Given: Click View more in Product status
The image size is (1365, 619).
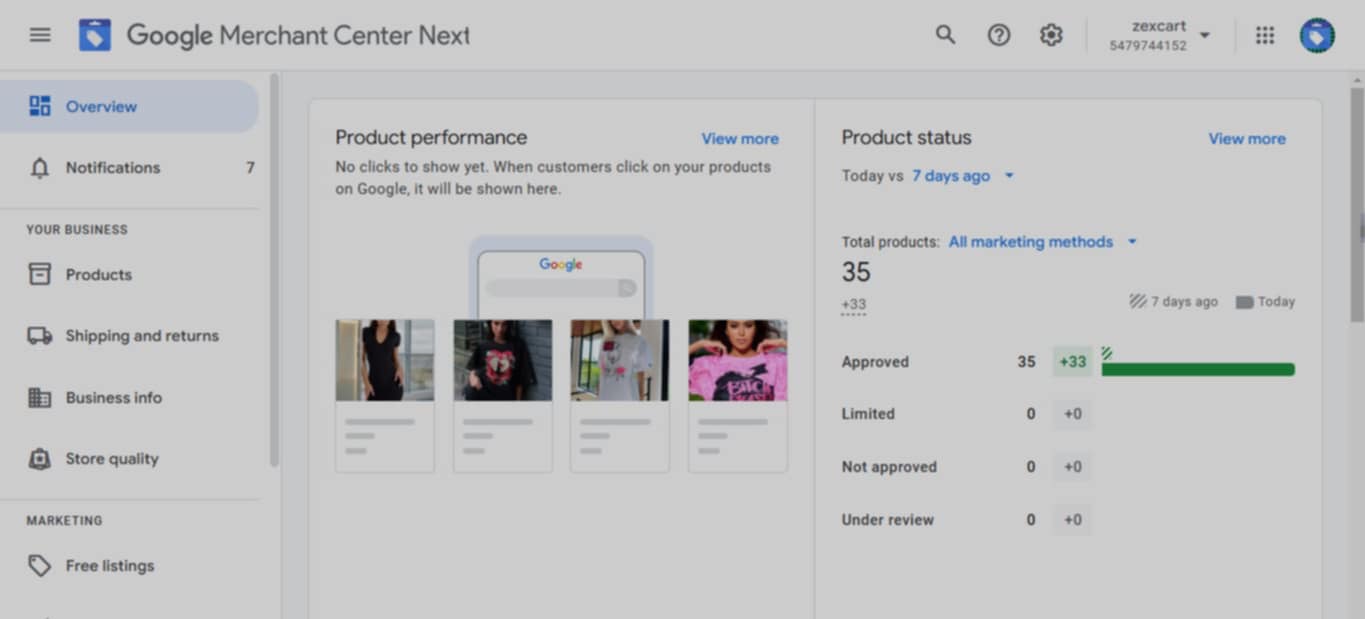Looking at the screenshot, I should (1247, 139).
